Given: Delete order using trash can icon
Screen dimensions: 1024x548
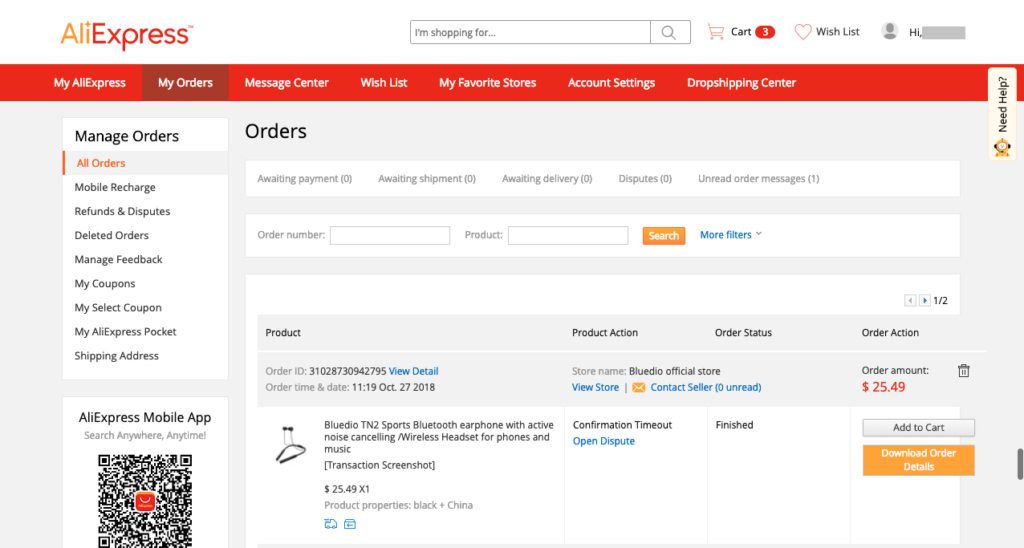Looking at the screenshot, I should click(963, 371).
